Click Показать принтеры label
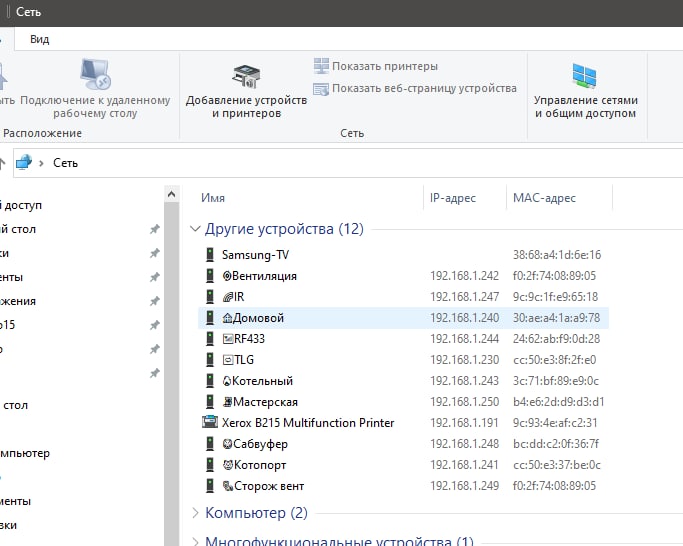The width and height of the screenshot is (683, 546). point(385,66)
